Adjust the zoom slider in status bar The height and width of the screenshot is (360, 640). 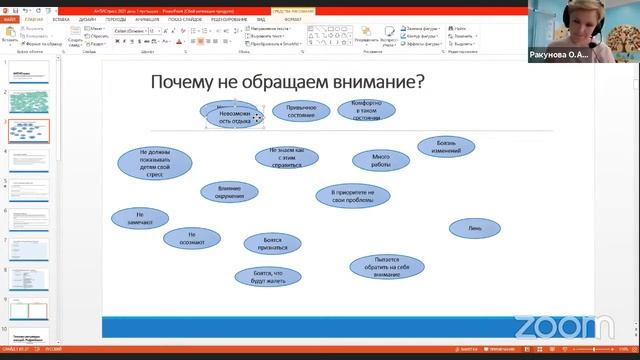593,349
